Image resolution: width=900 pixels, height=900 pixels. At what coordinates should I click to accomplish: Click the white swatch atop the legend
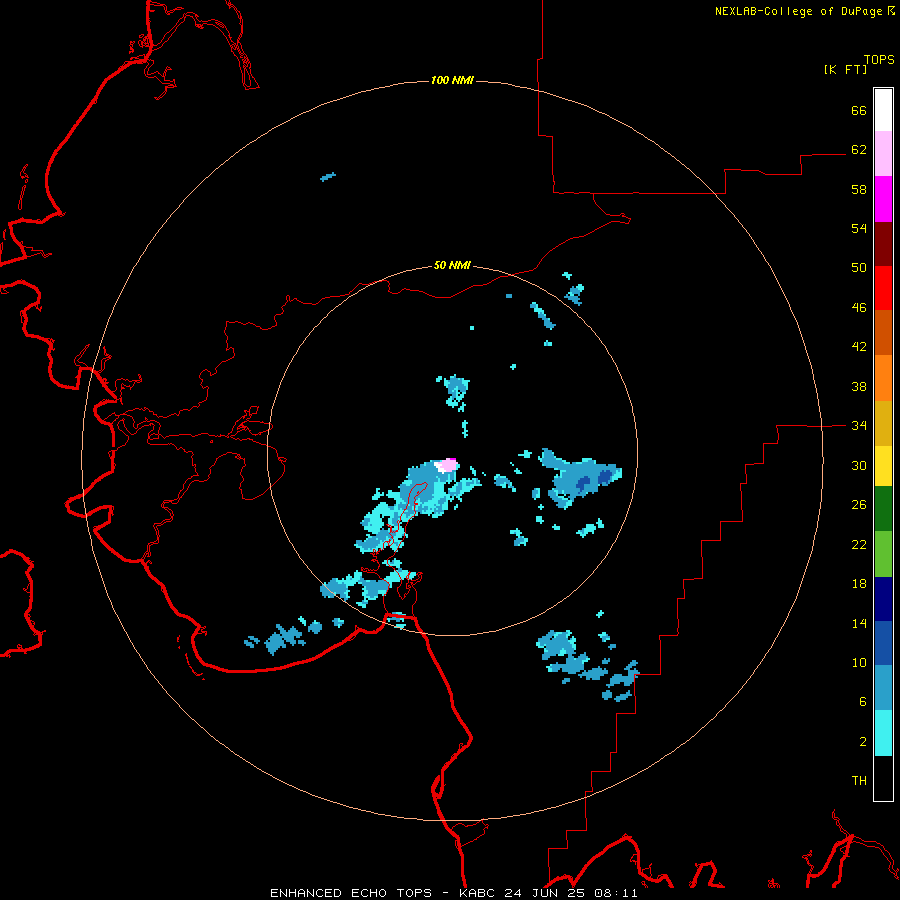883,110
